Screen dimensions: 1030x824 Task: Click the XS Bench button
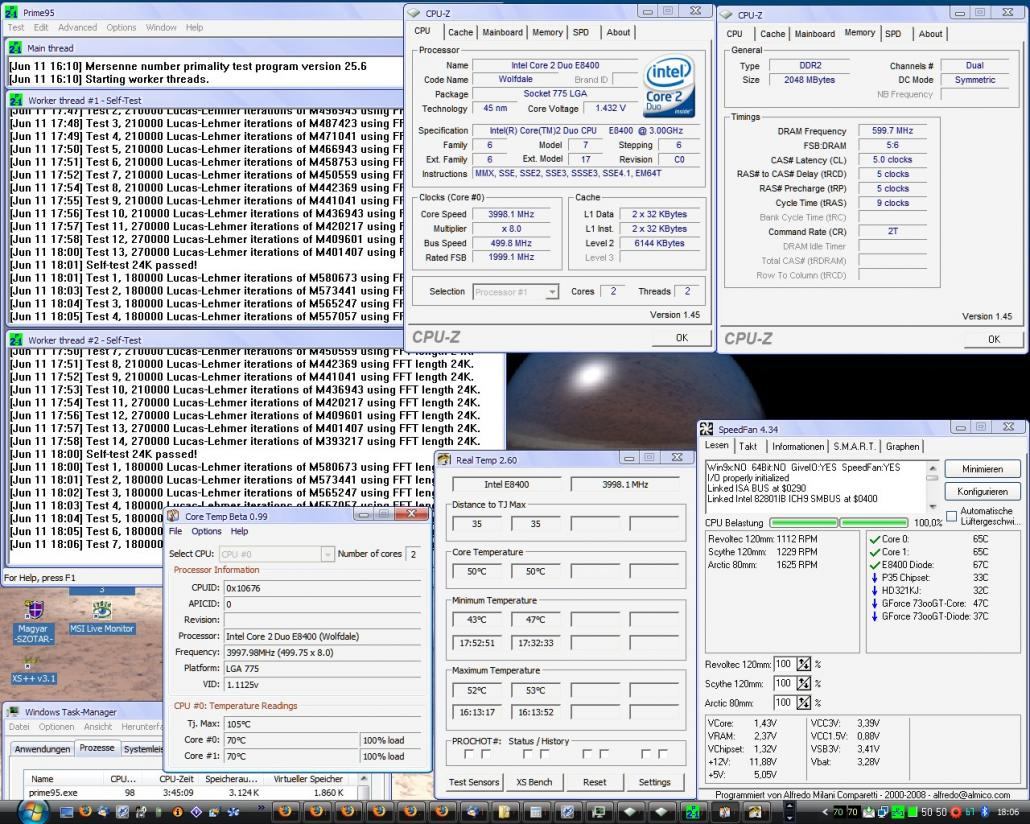tap(534, 782)
